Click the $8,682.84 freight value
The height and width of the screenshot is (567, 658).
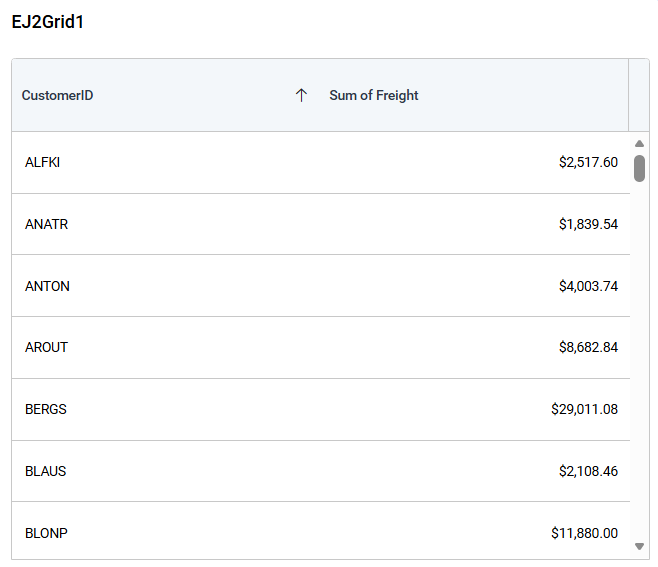pos(588,347)
